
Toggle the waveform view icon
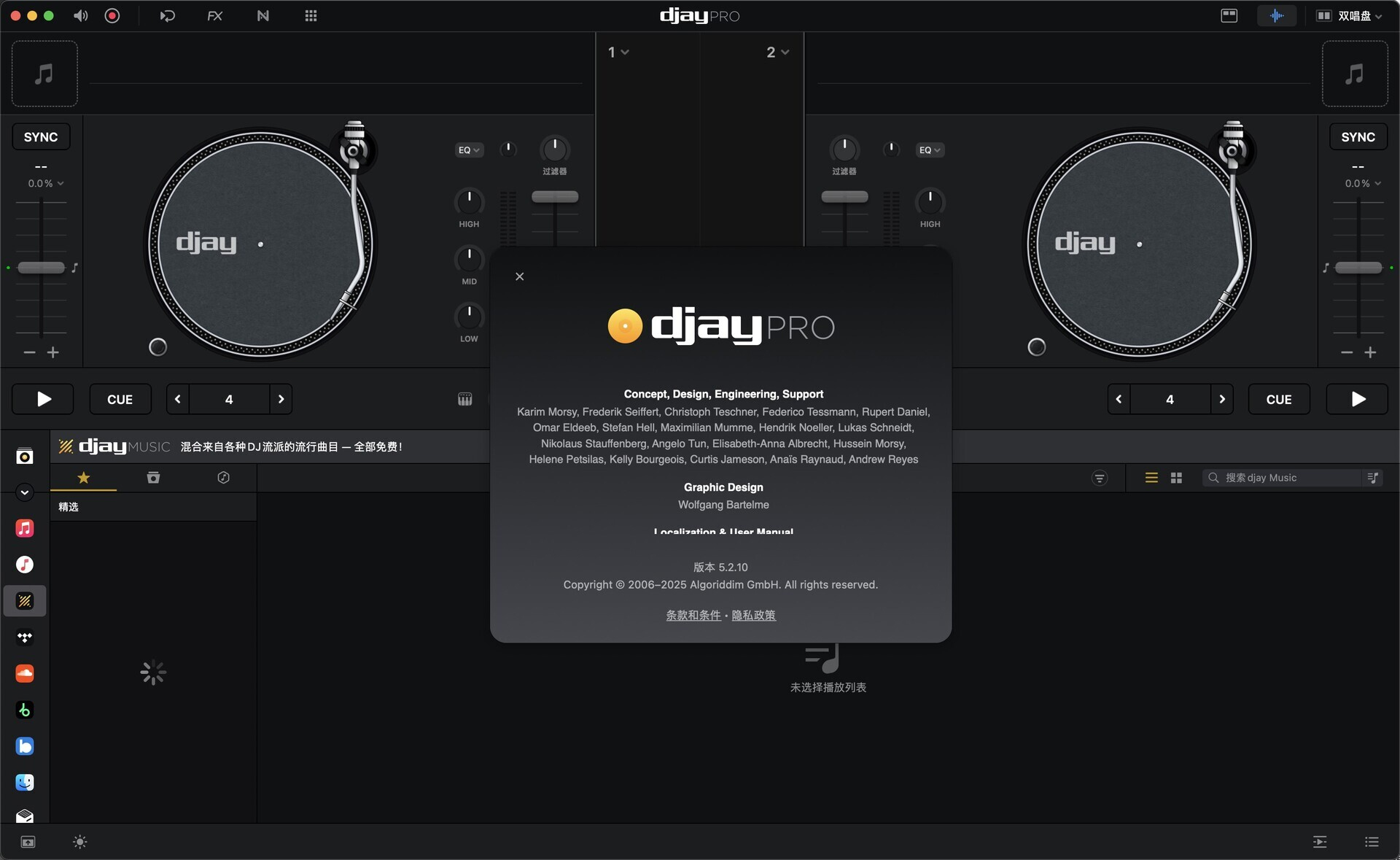pyautogui.click(x=1277, y=16)
